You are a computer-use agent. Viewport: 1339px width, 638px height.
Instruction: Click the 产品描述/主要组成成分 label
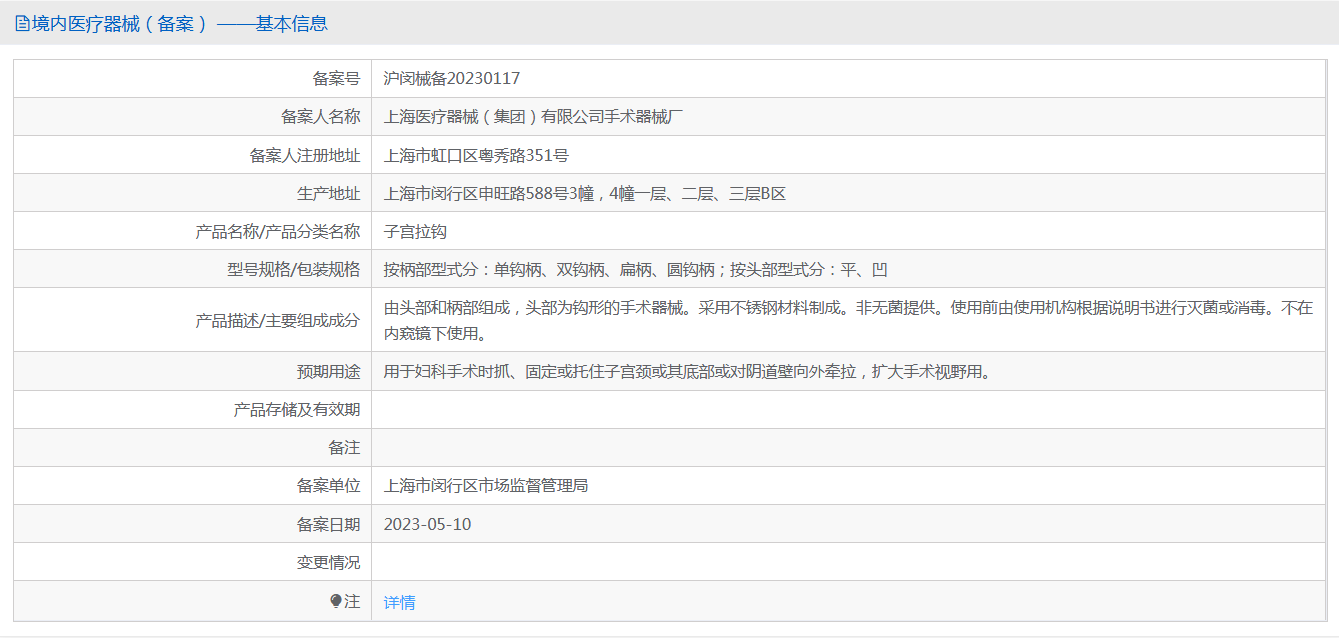tap(278, 320)
